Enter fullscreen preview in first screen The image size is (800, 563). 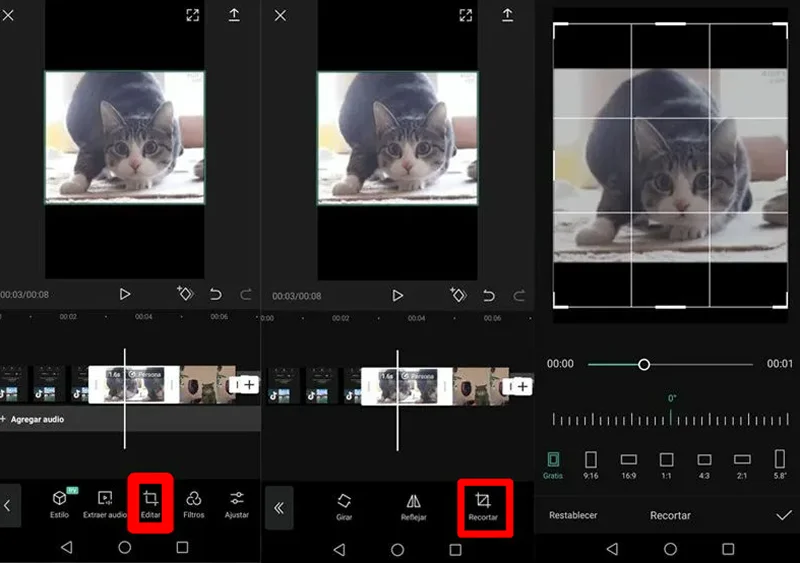click(192, 15)
